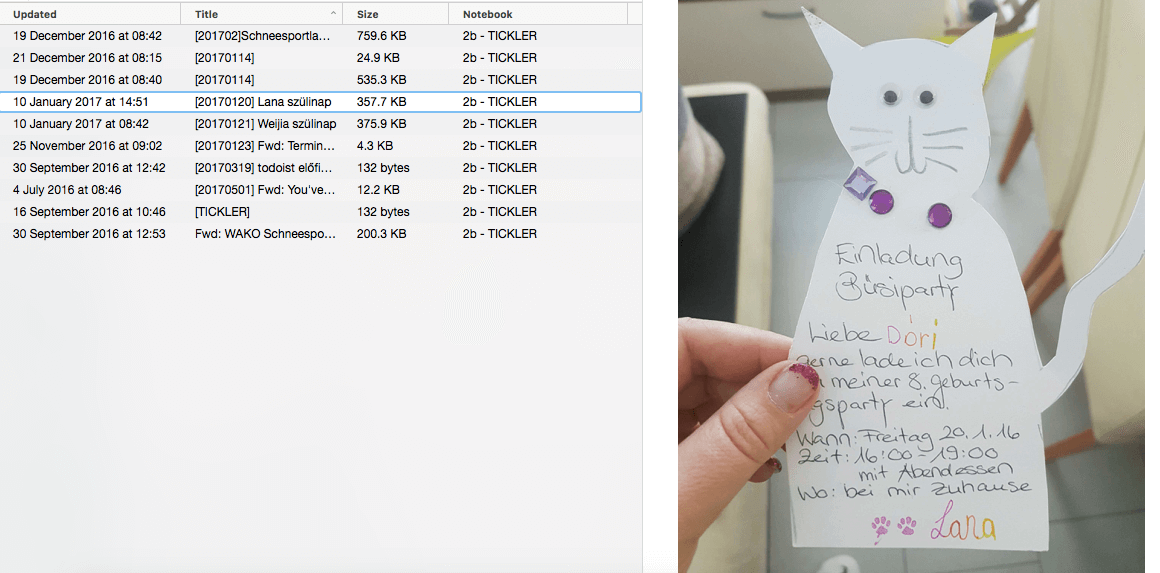Select note "[20170123] Fwd: Termin…"

pyautogui.click(x=265, y=146)
